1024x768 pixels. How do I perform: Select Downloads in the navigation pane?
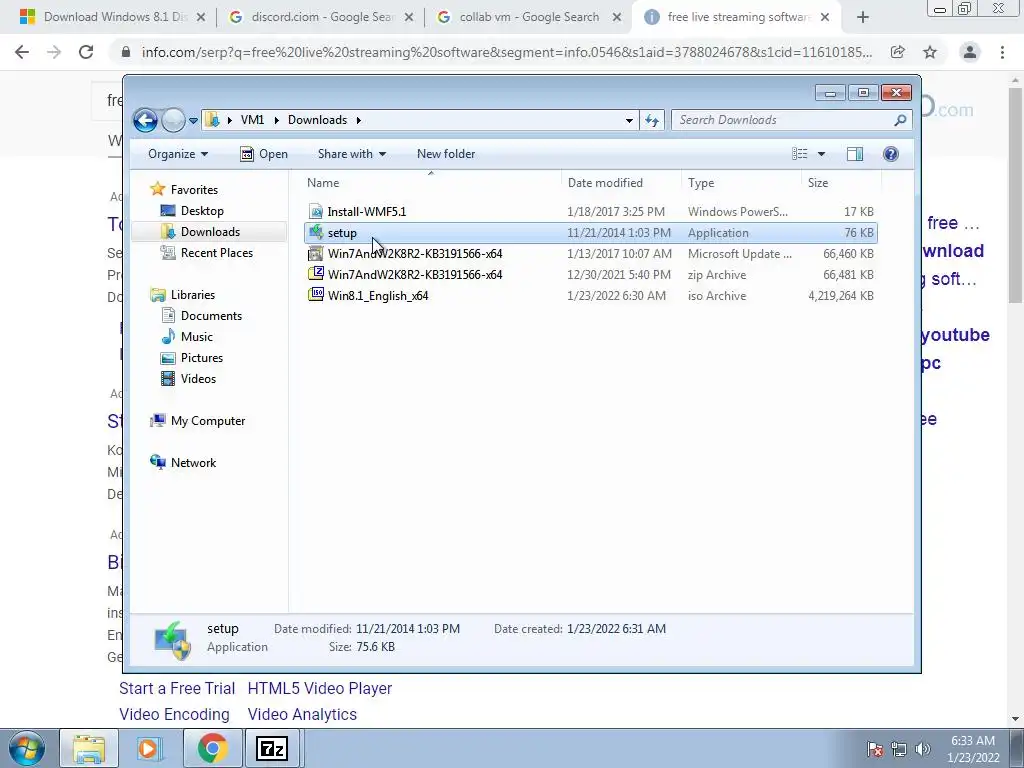click(210, 232)
